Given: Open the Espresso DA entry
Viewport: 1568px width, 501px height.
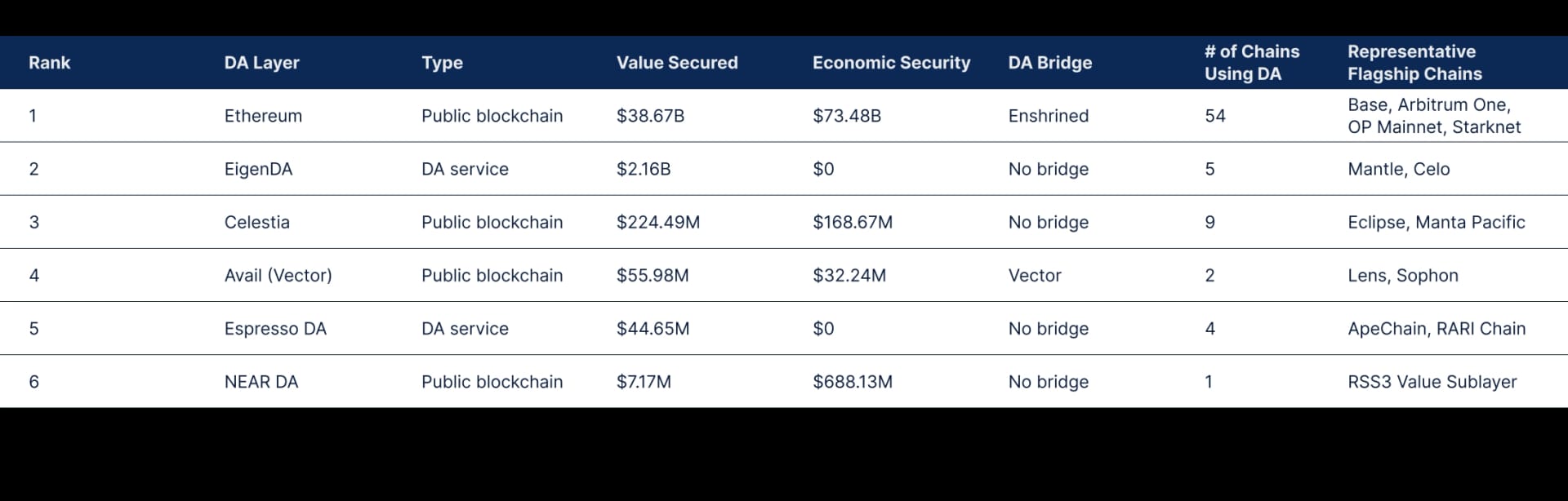Looking at the screenshot, I should pyautogui.click(x=275, y=329).
